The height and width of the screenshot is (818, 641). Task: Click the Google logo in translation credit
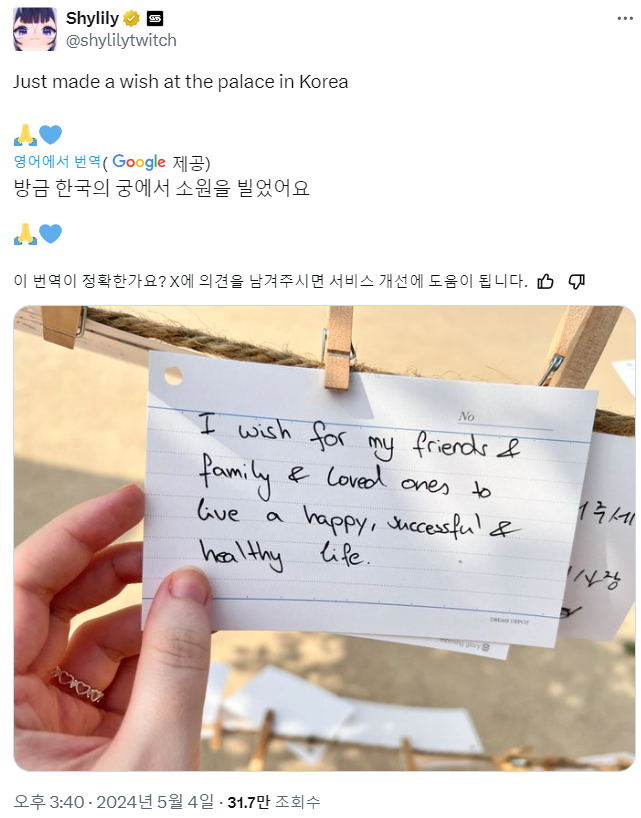point(139,162)
